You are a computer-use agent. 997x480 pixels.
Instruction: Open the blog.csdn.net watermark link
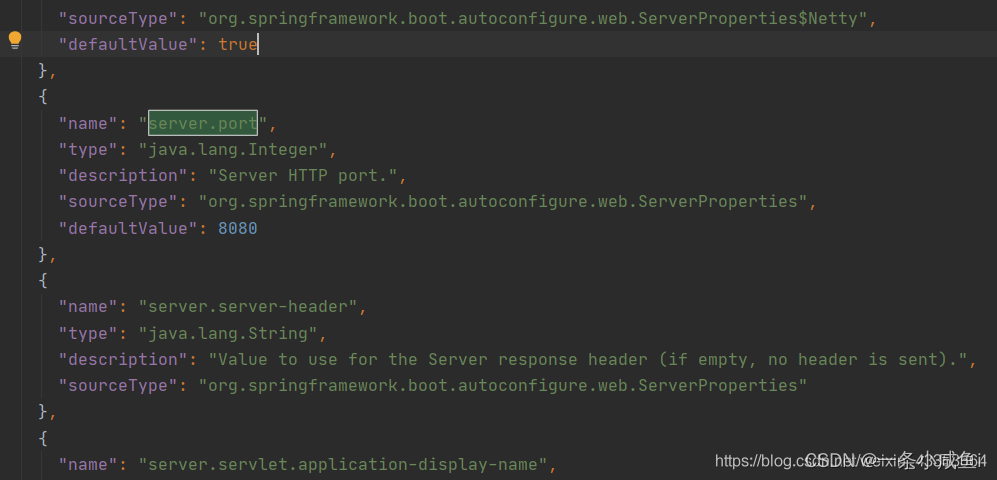851,460
